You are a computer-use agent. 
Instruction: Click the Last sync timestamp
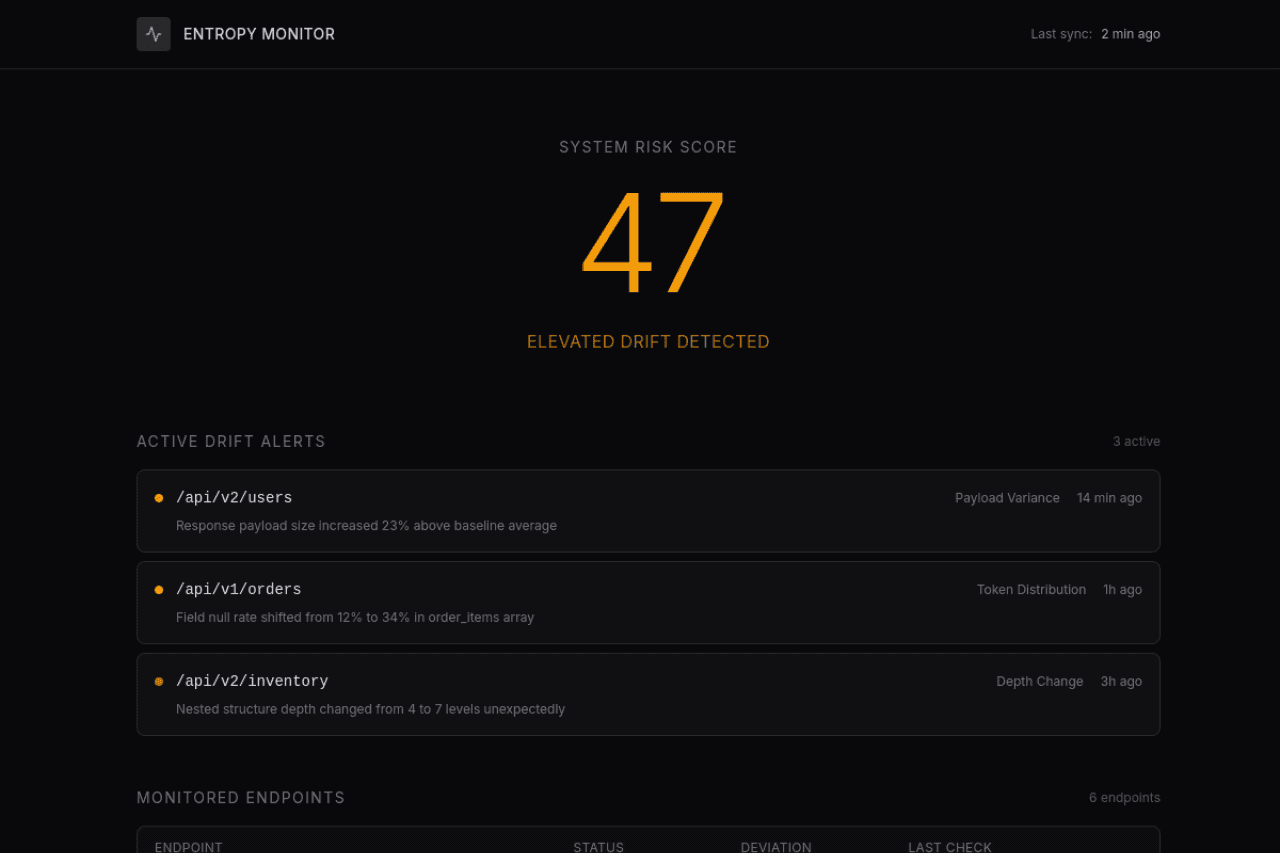[1130, 34]
